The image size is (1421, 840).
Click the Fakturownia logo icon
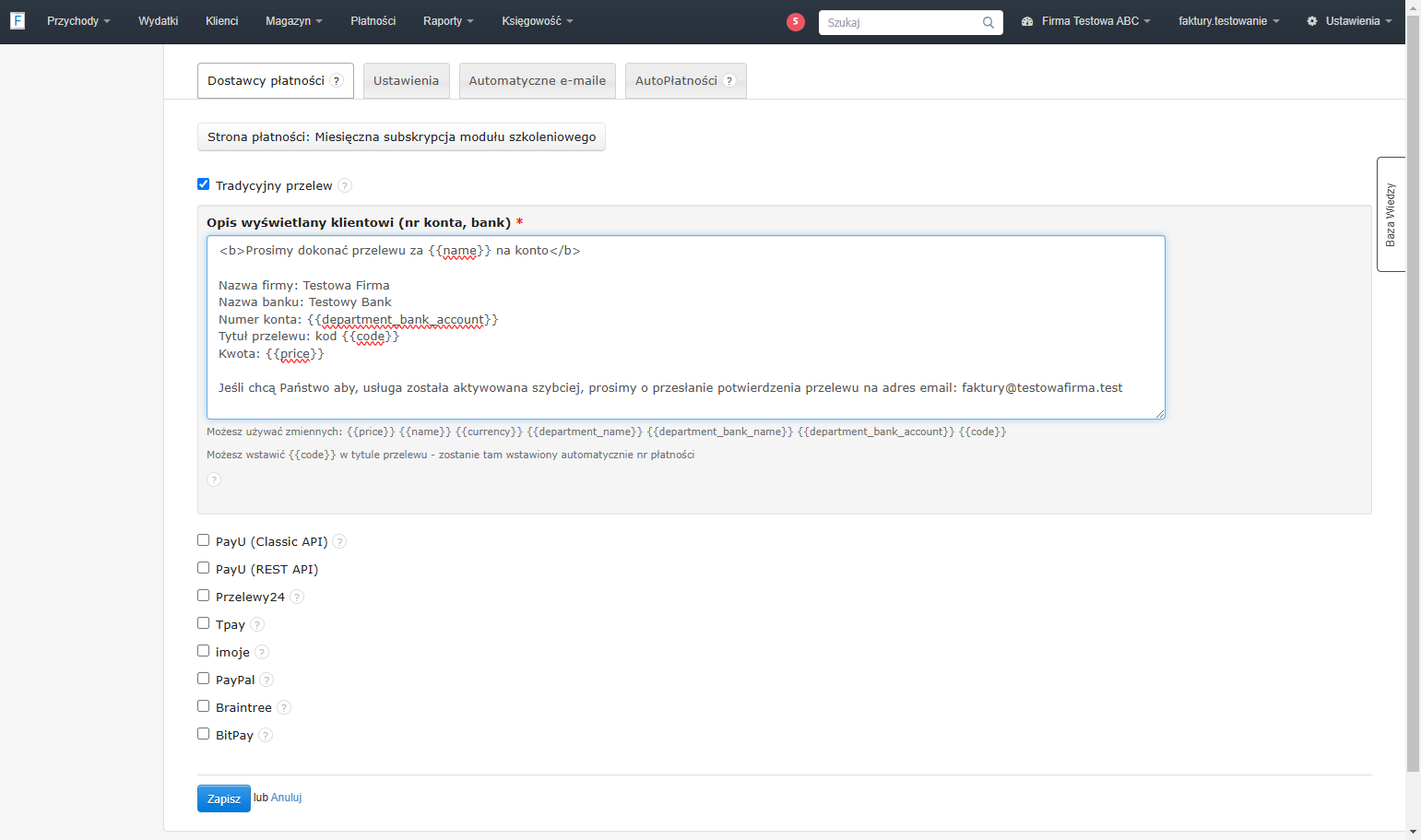point(18,20)
